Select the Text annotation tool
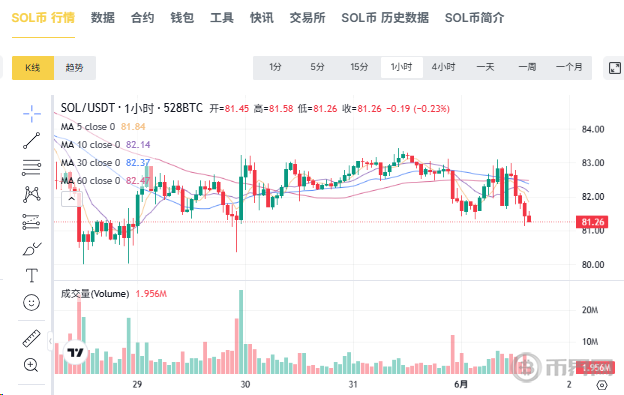The image size is (624, 395). tap(32, 275)
